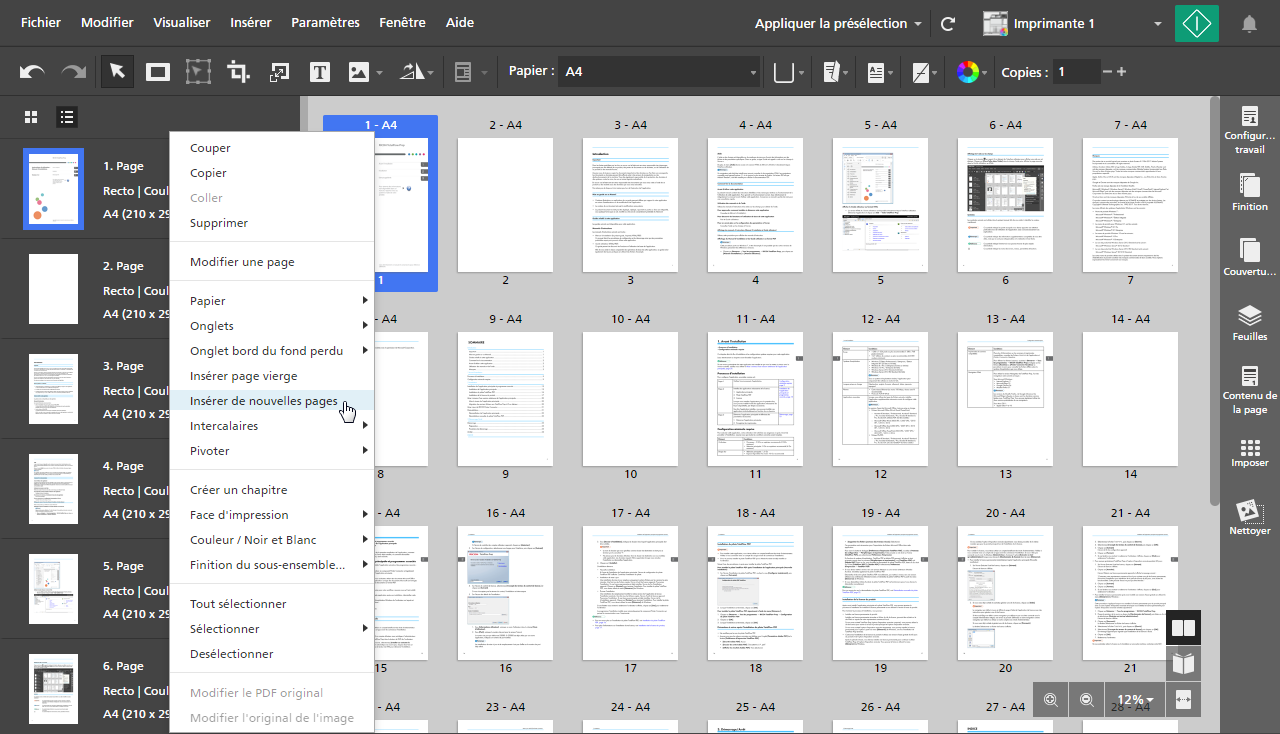Choose Modifier une page
The height and width of the screenshot is (734, 1280).
coord(272,262)
